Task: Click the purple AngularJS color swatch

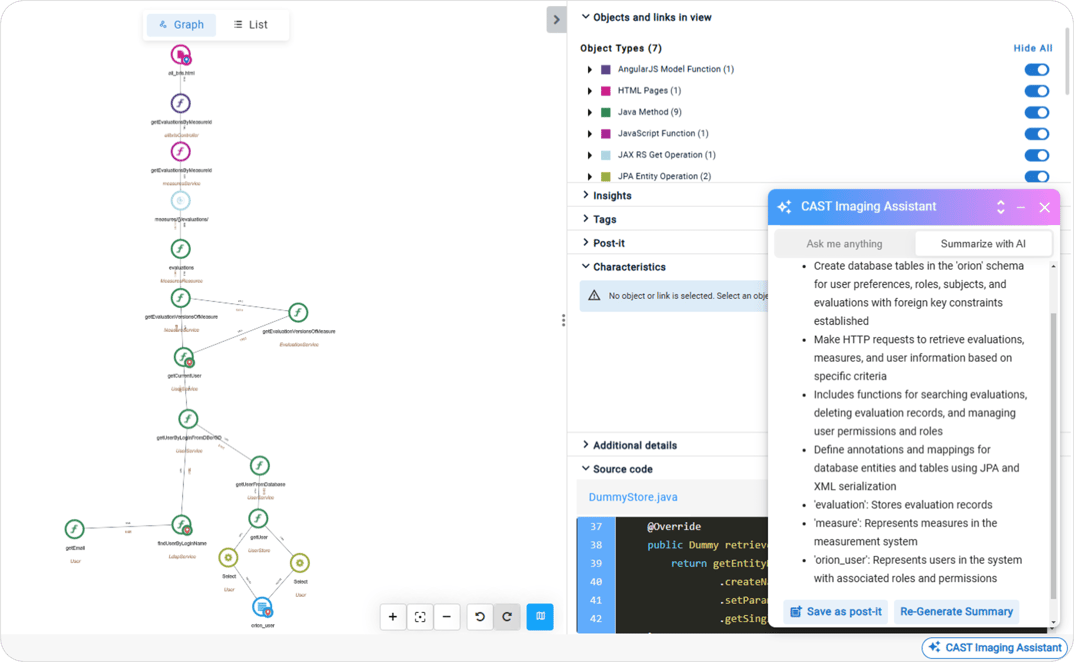Action: pyautogui.click(x=606, y=70)
